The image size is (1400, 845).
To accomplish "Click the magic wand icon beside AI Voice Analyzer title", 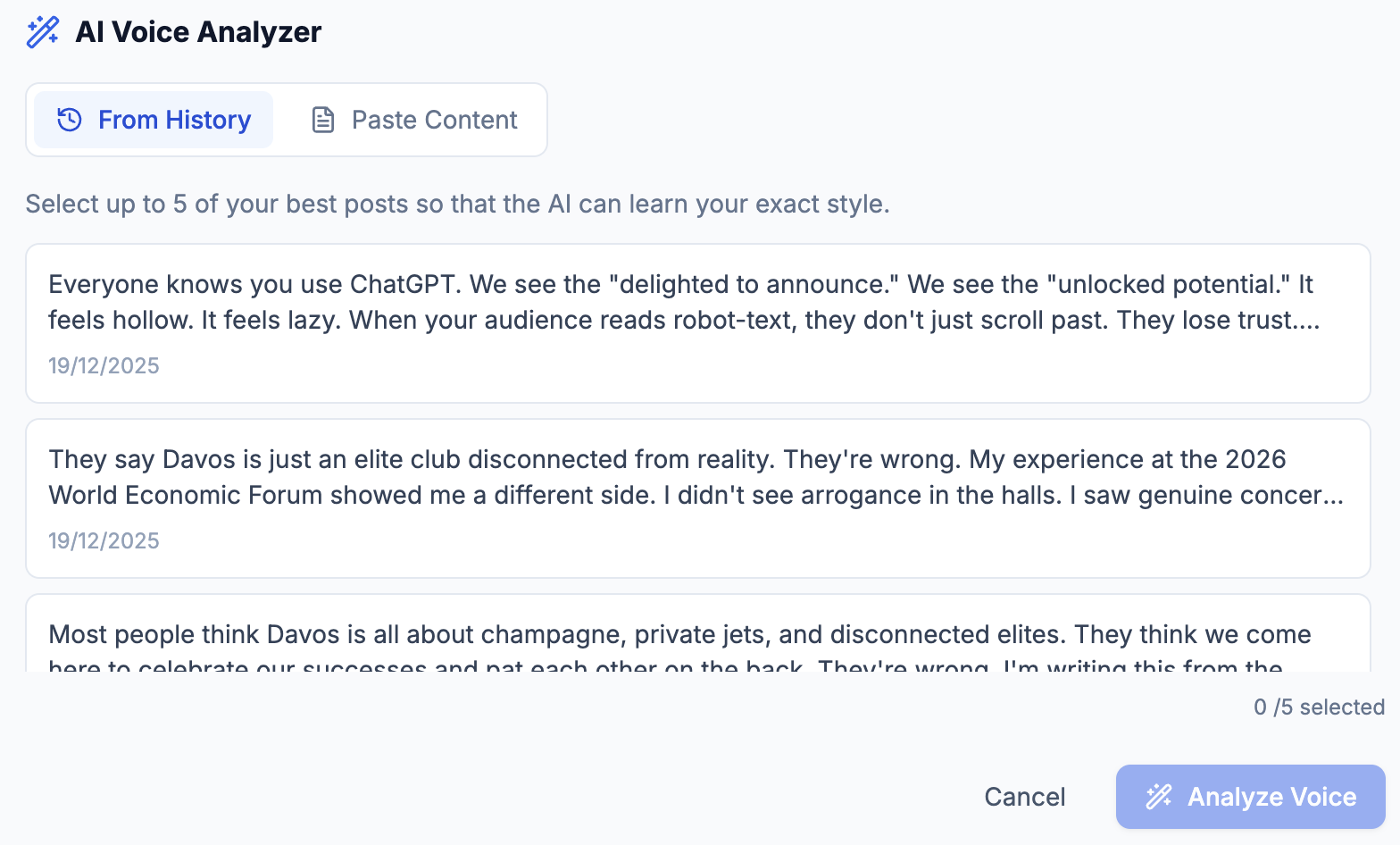I will pyautogui.click(x=43, y=32).
